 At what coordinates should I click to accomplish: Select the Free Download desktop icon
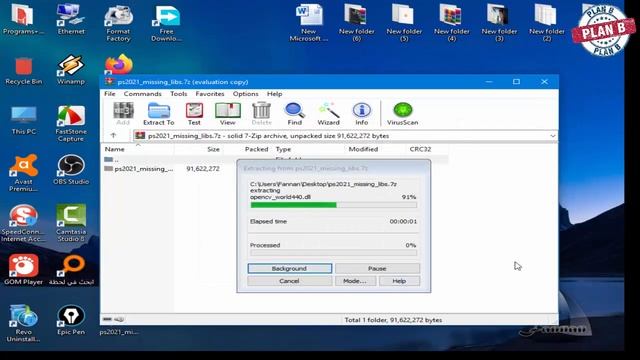coord(167,23)
